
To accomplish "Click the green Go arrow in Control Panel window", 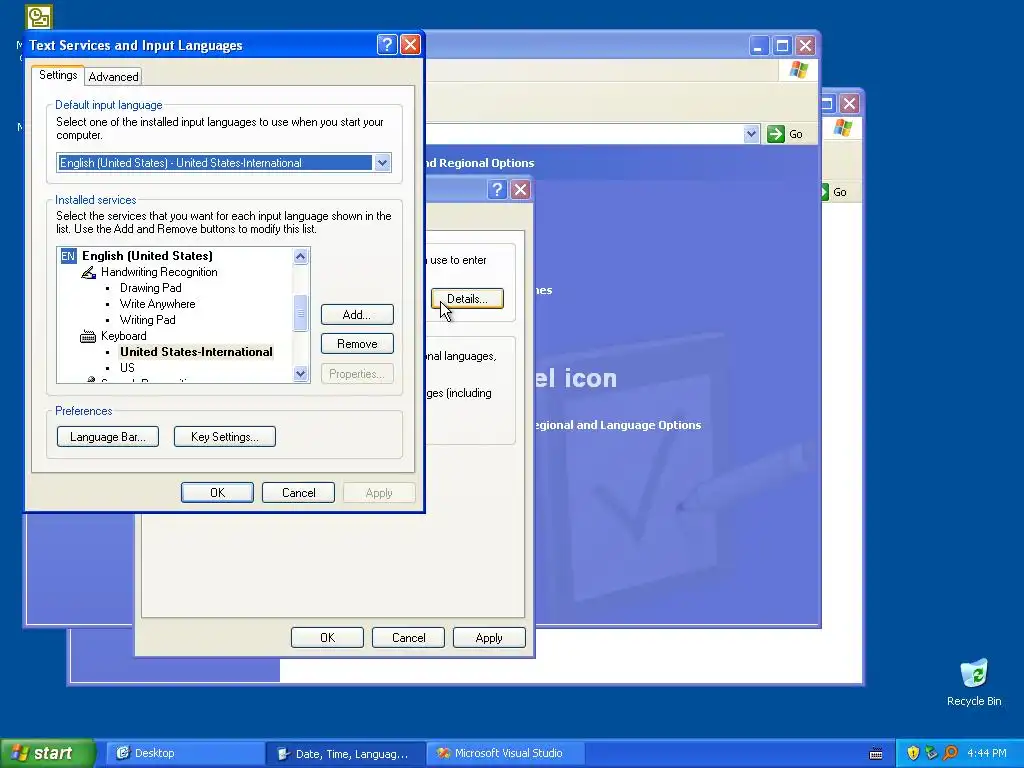I will [776, 134].
